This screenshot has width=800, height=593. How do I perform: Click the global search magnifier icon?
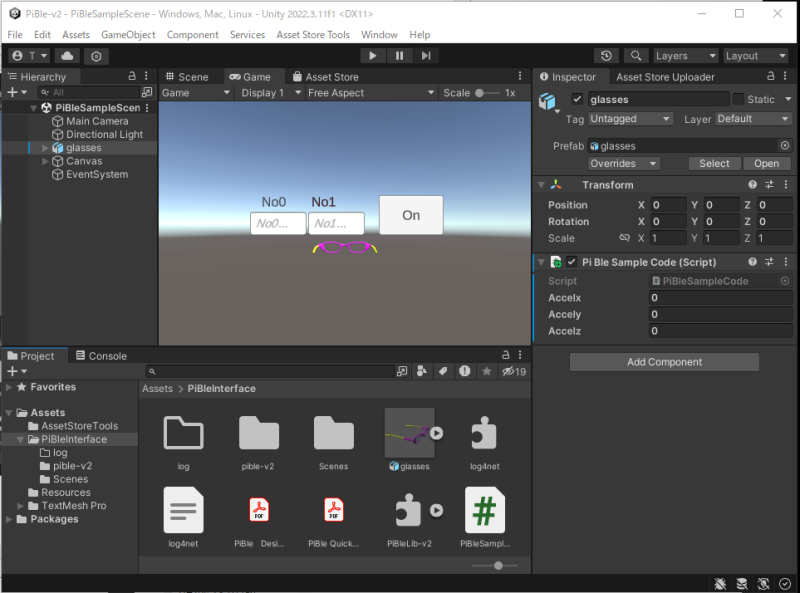click(636, 56)
